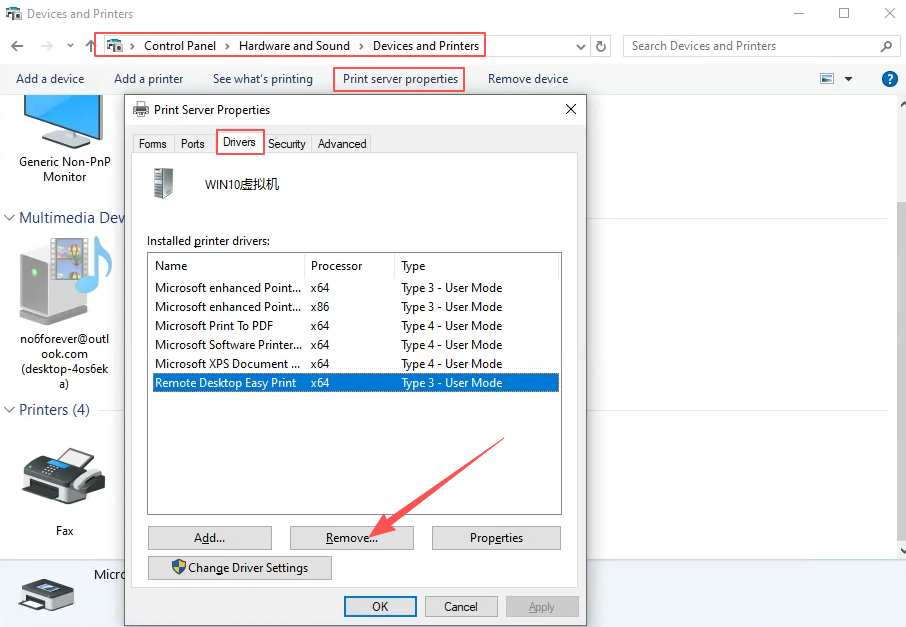The width and height of the screenshot is (906, 627).
Task: Open Print server properties
Action: coord(400,79)
